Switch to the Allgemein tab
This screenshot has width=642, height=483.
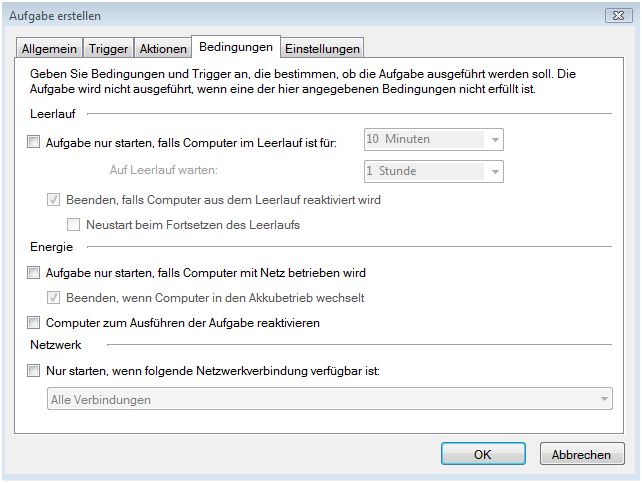tap(50, 48)
